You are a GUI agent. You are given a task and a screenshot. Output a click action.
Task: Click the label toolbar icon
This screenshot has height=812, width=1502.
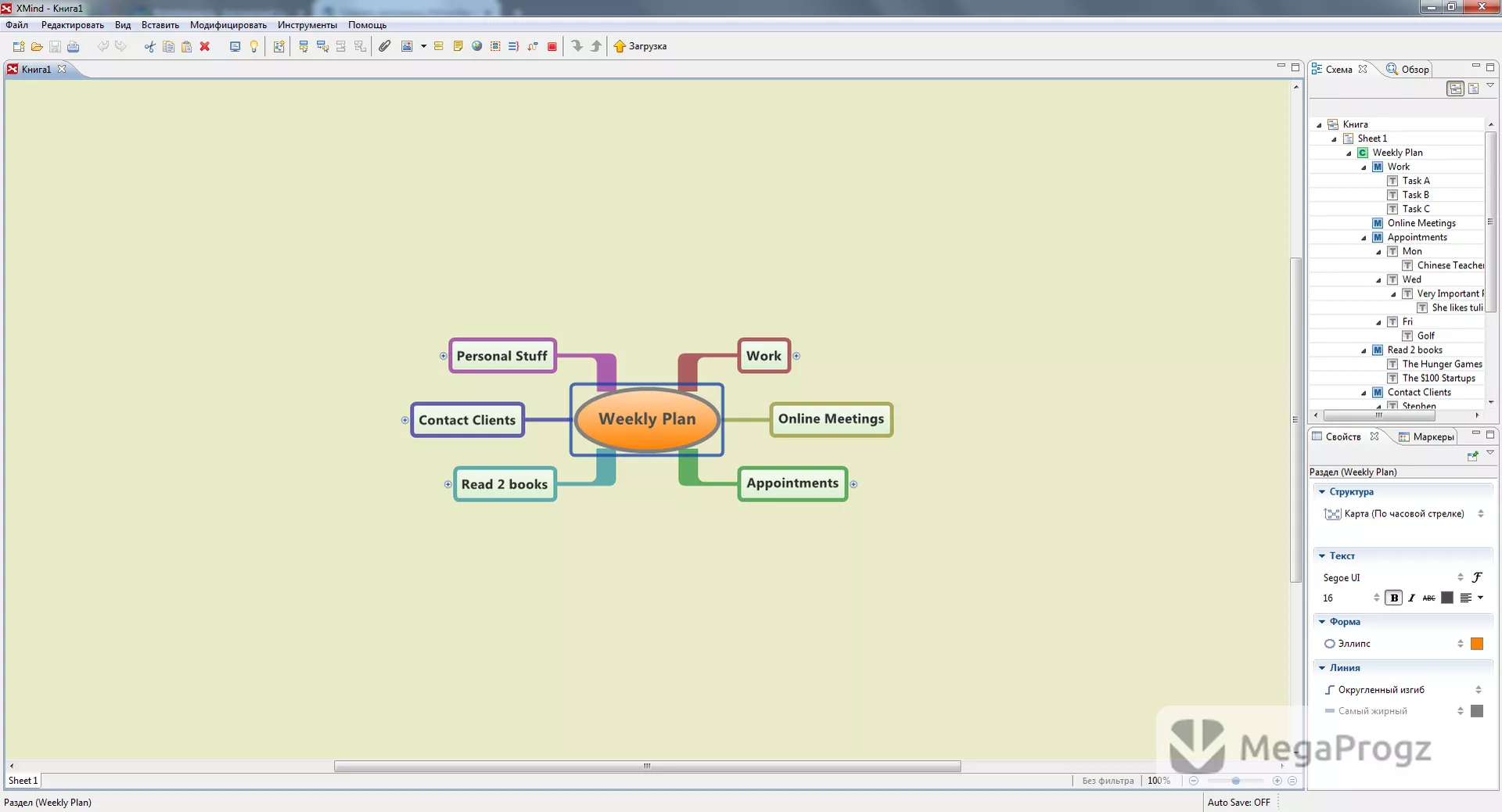pyautogui.click(x=439, y=46)
